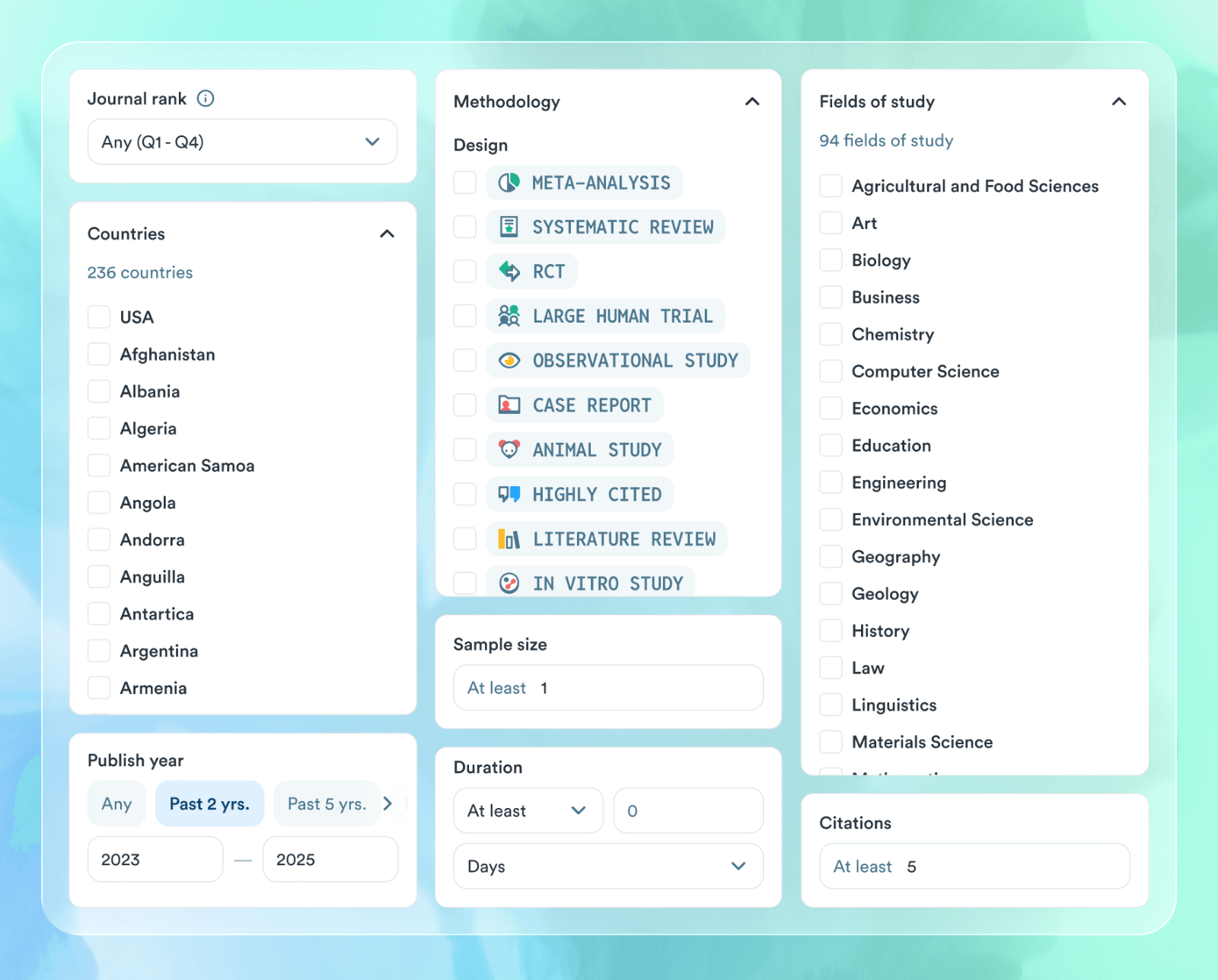Viewport: 1218px width, 980px height.
Task: Open the Journal rank Any (Q1 - Q4) dropdown
Action: (242, 142)
